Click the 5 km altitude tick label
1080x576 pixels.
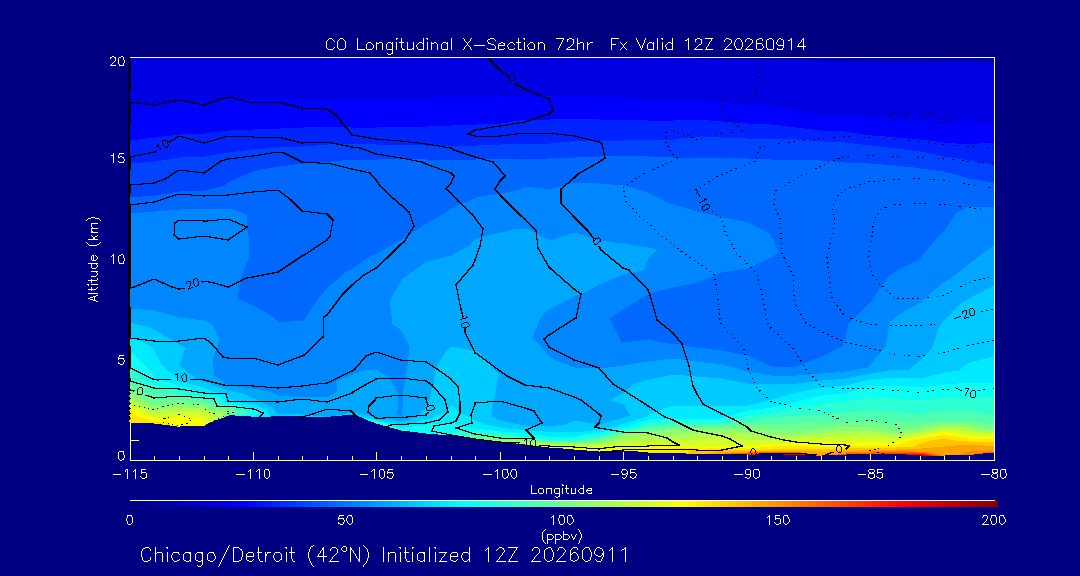point(121,360)
